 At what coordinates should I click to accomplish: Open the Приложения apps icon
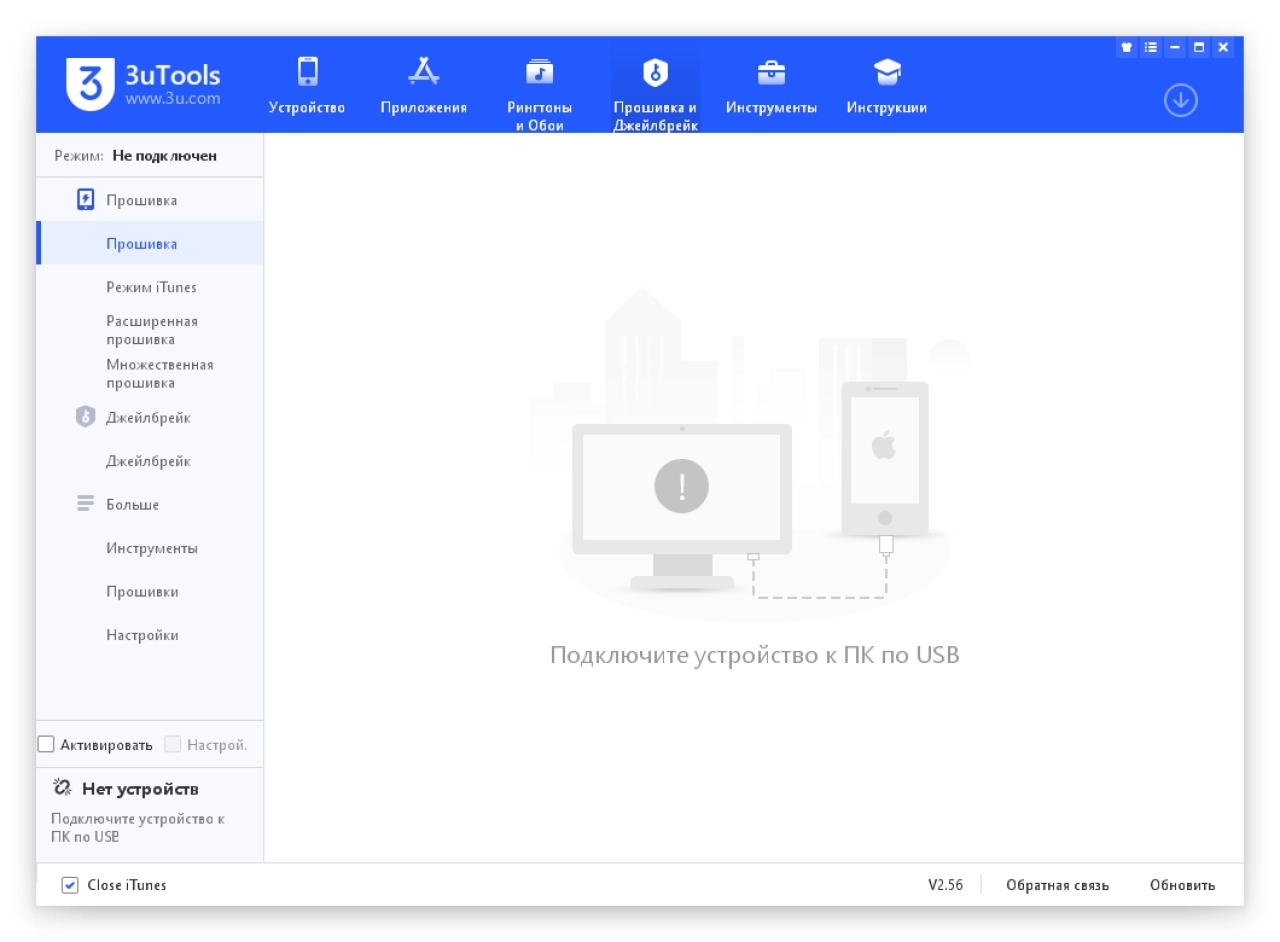[423, 72]
